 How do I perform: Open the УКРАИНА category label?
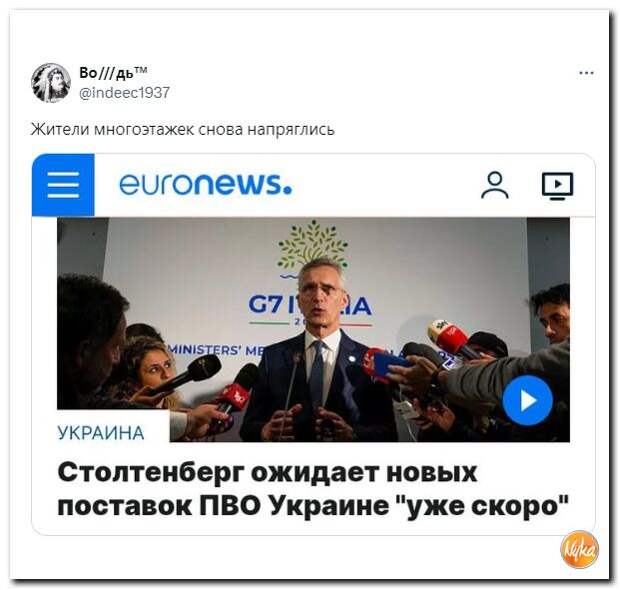(x=101, y=433)
